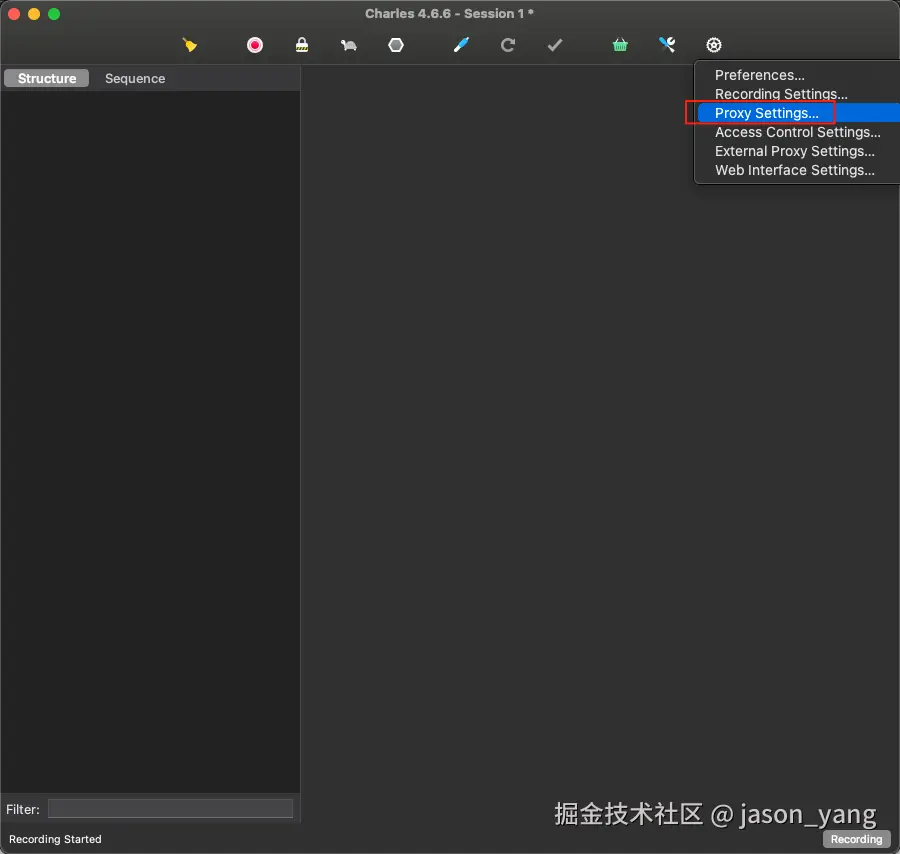Open Preferences... menu item
This screenshot has height=854, width=900.
[x=797, y=75]
